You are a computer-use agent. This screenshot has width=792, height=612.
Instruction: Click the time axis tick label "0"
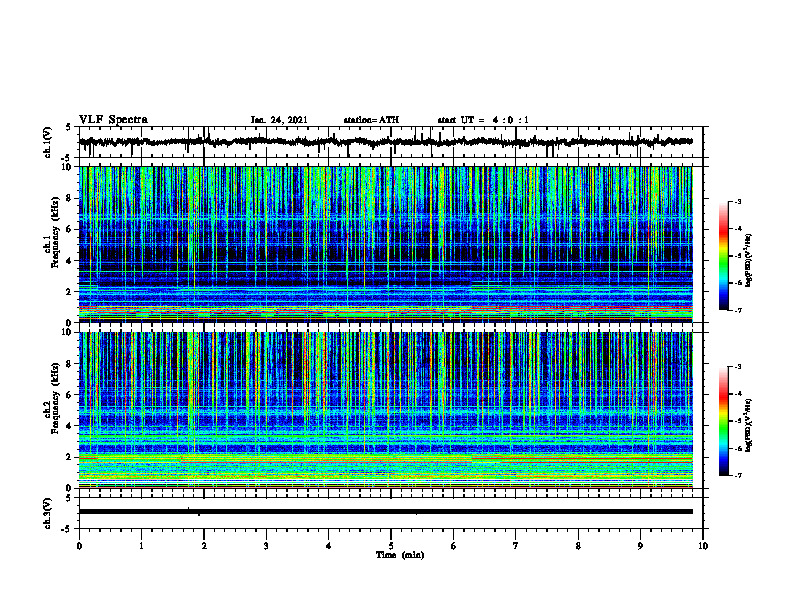79,546
